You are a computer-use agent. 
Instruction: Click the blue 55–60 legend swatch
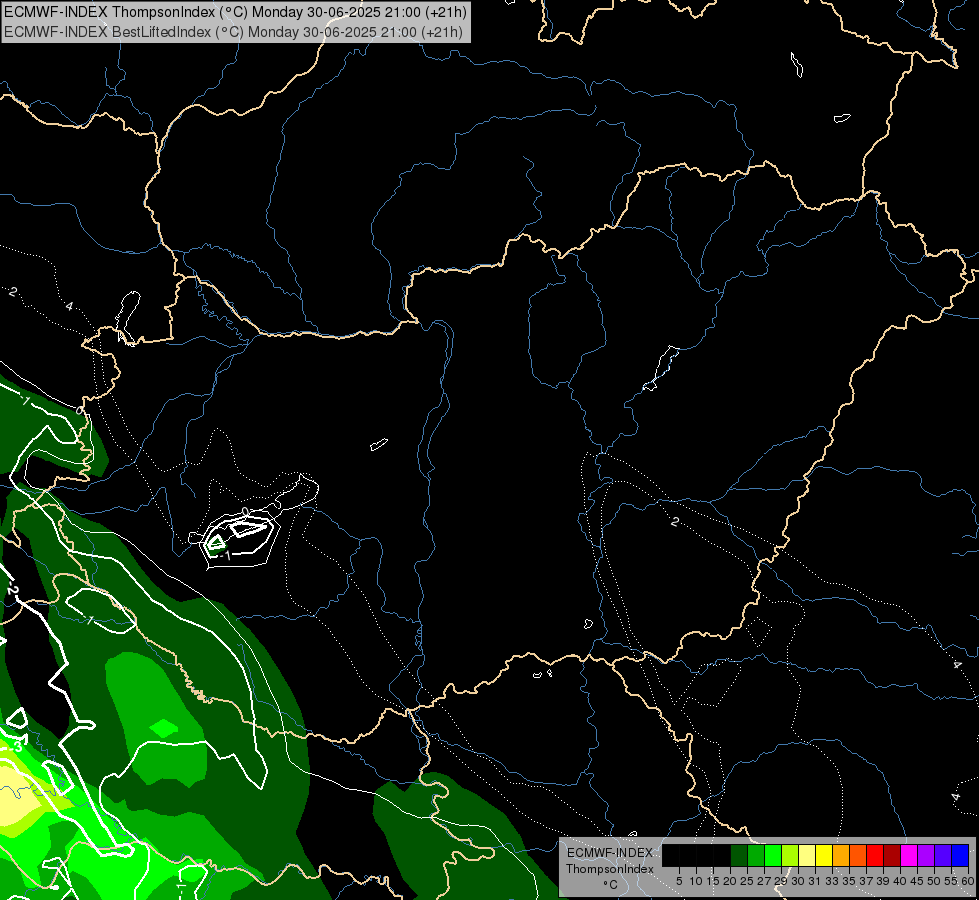[x=960, y=855]
